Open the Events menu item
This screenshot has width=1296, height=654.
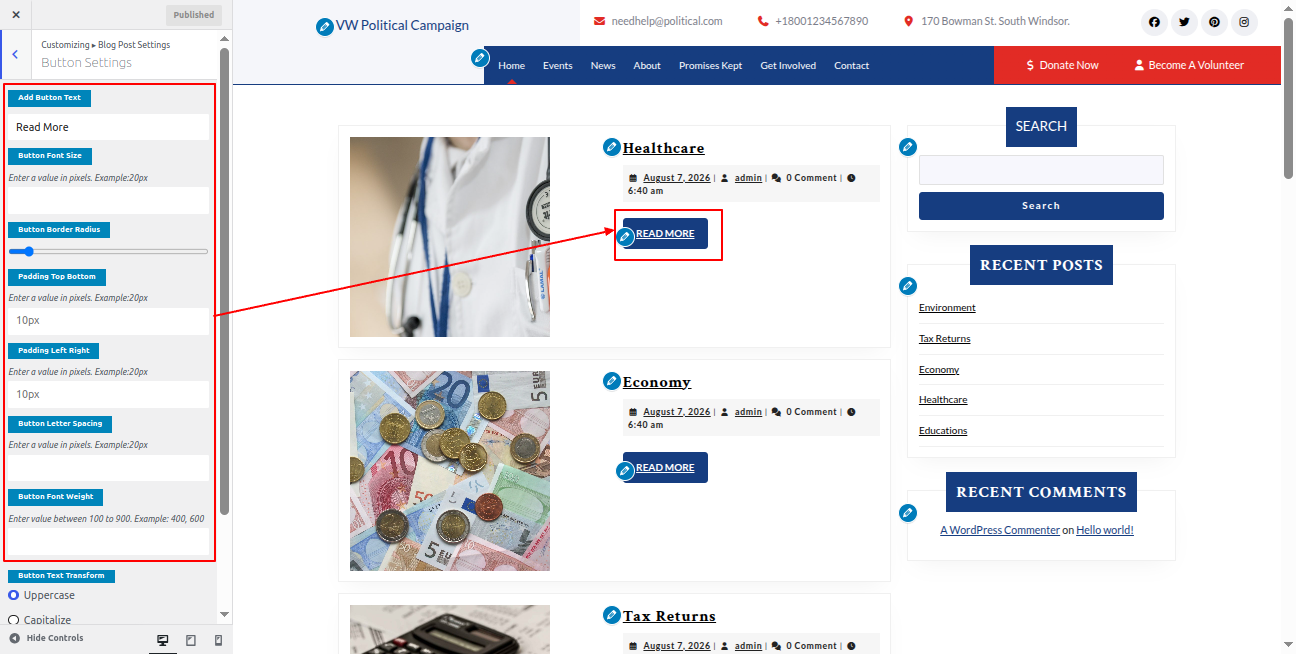(558, 66)
